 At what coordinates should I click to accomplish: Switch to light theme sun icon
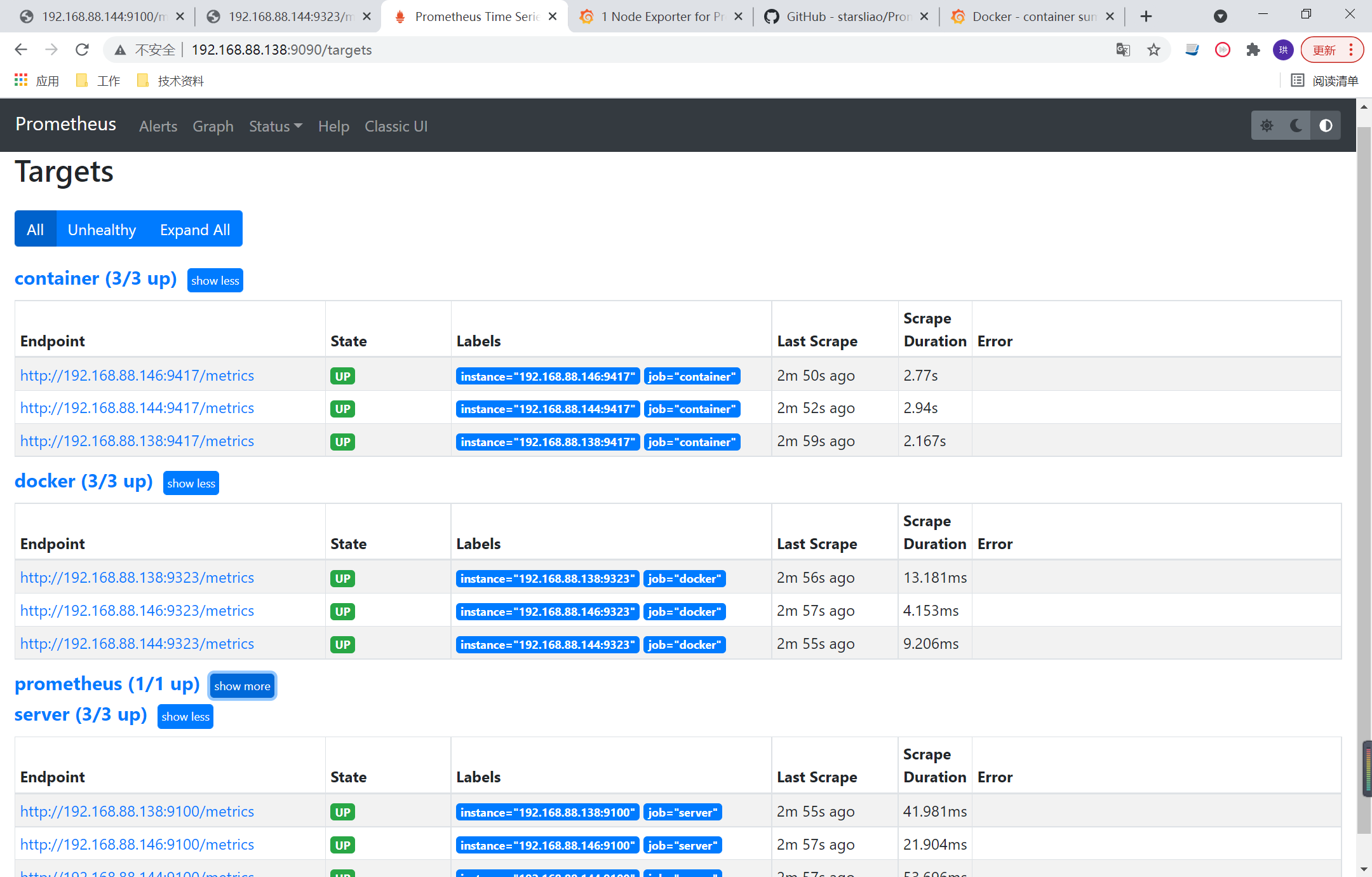(x=1267, y=126)
